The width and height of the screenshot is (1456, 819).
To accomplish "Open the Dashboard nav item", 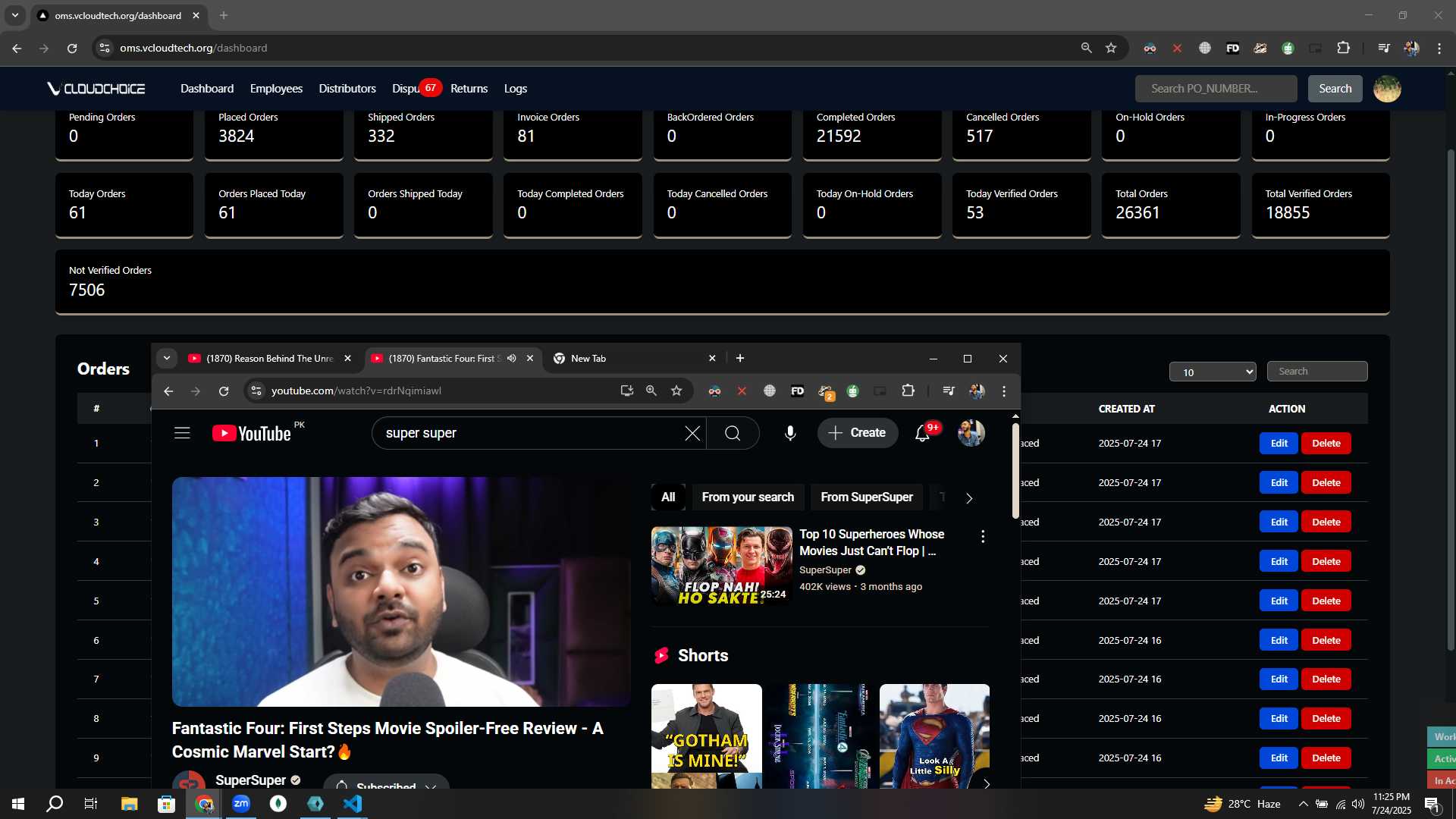I will pos(207,89).
